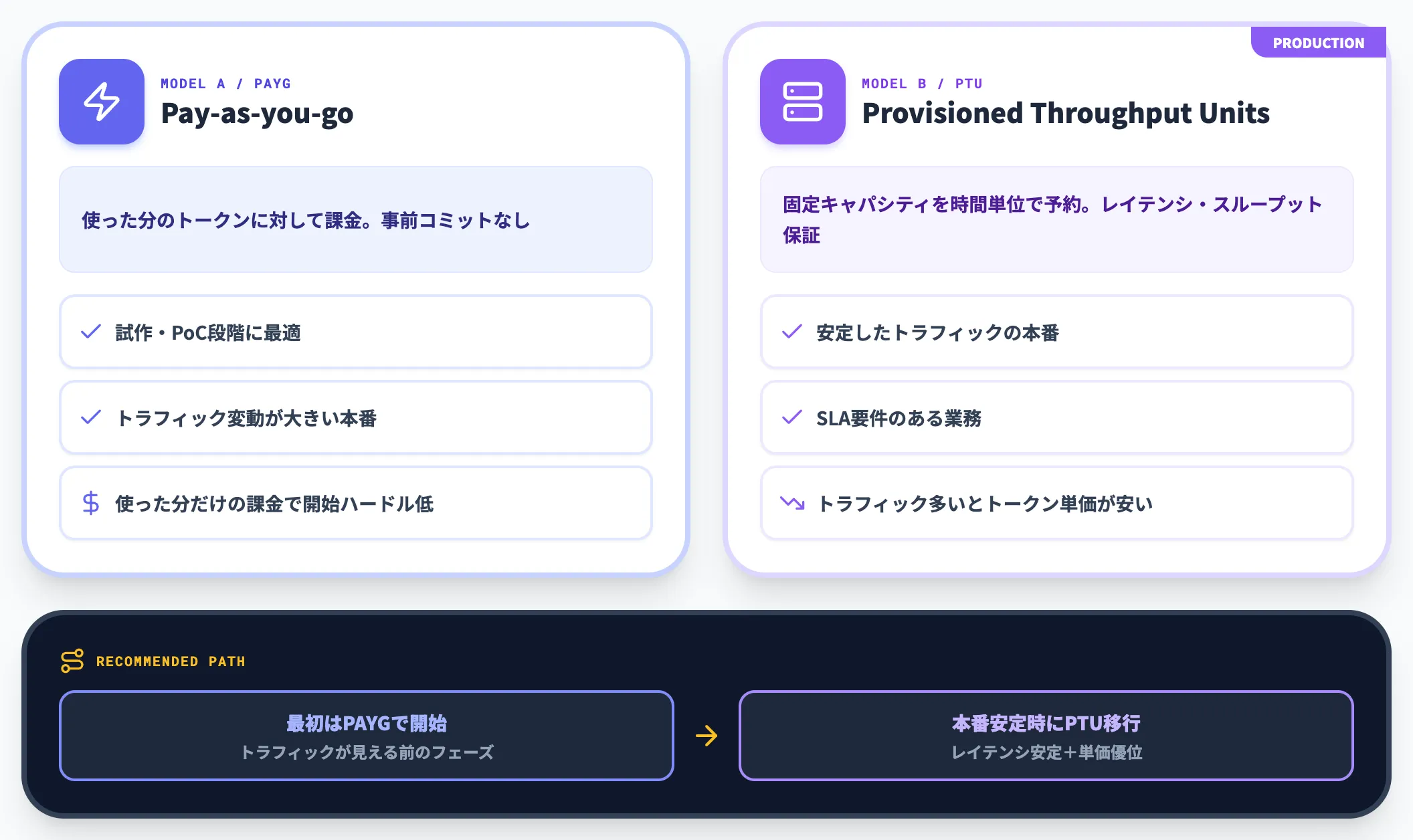1413x840 pixels.
Task: Click the checkmark beside トラフィック変動が大きい本番
Action: (x=91, y=417)
